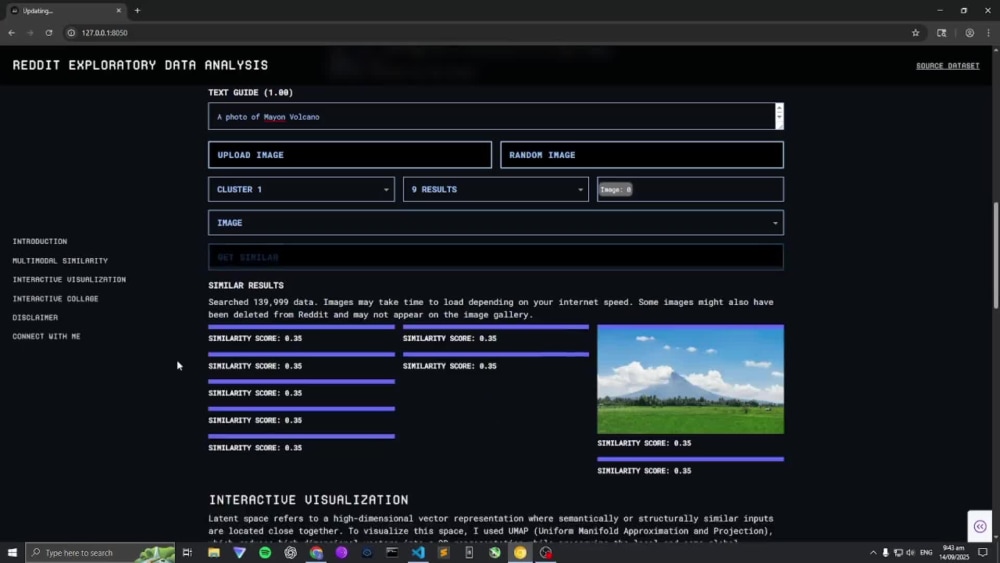Open Spotify from the taskbar
This screenshot has width=1000, height=563.
coord(265,552)
